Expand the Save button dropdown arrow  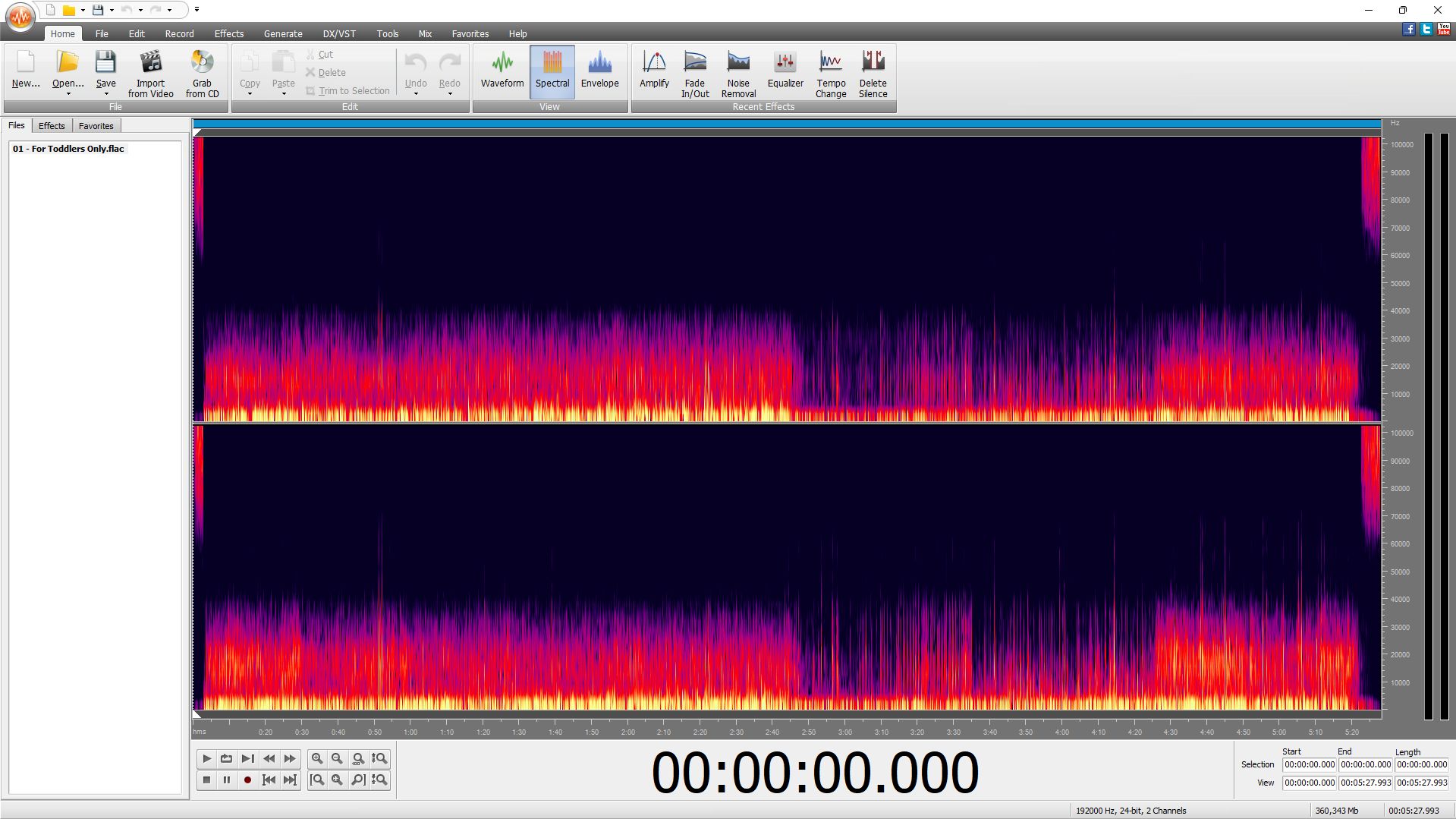pyautogui.click(x=106, y=94)
